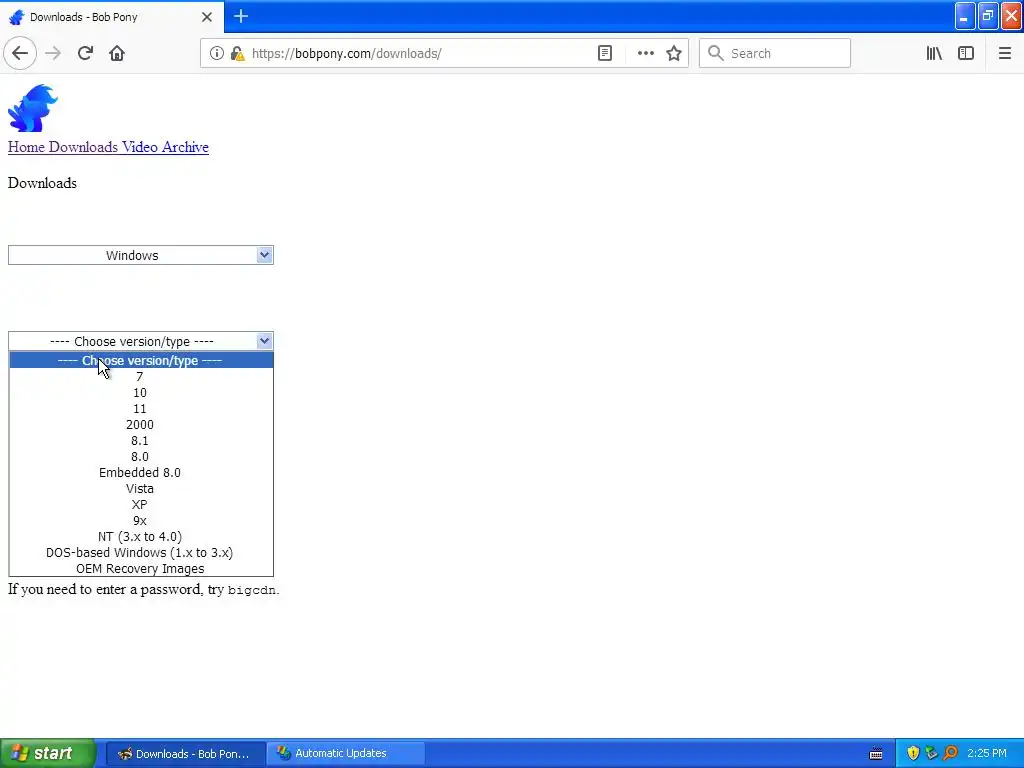Focus the Search box

coord(775,53)
